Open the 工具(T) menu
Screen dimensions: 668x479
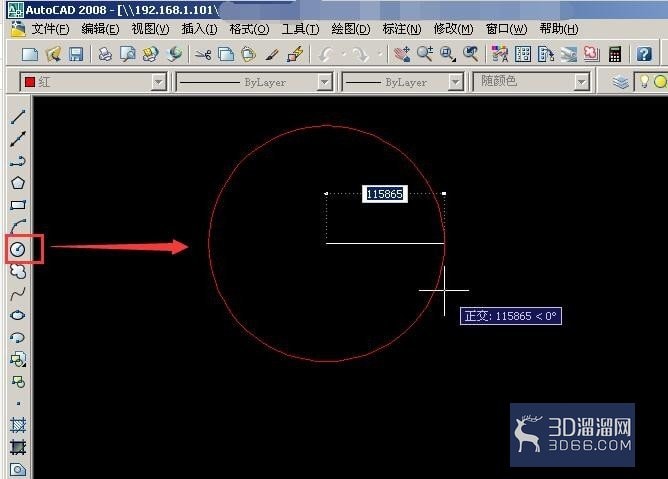pos(300,29)
